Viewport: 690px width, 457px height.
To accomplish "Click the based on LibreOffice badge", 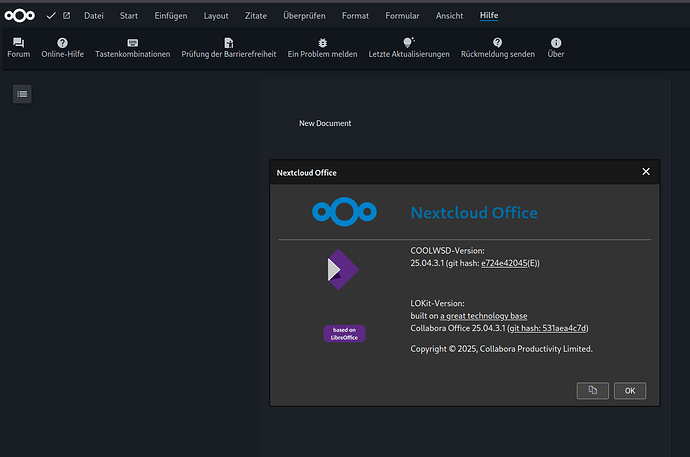I will coord(345,333).
